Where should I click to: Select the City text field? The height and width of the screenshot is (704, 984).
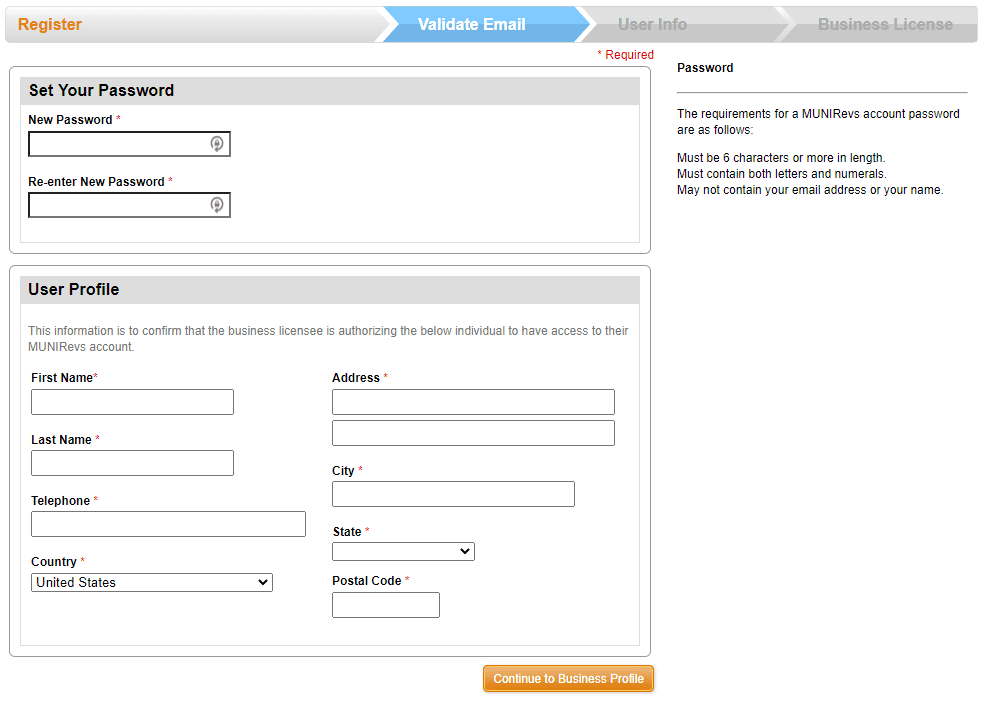453,494
